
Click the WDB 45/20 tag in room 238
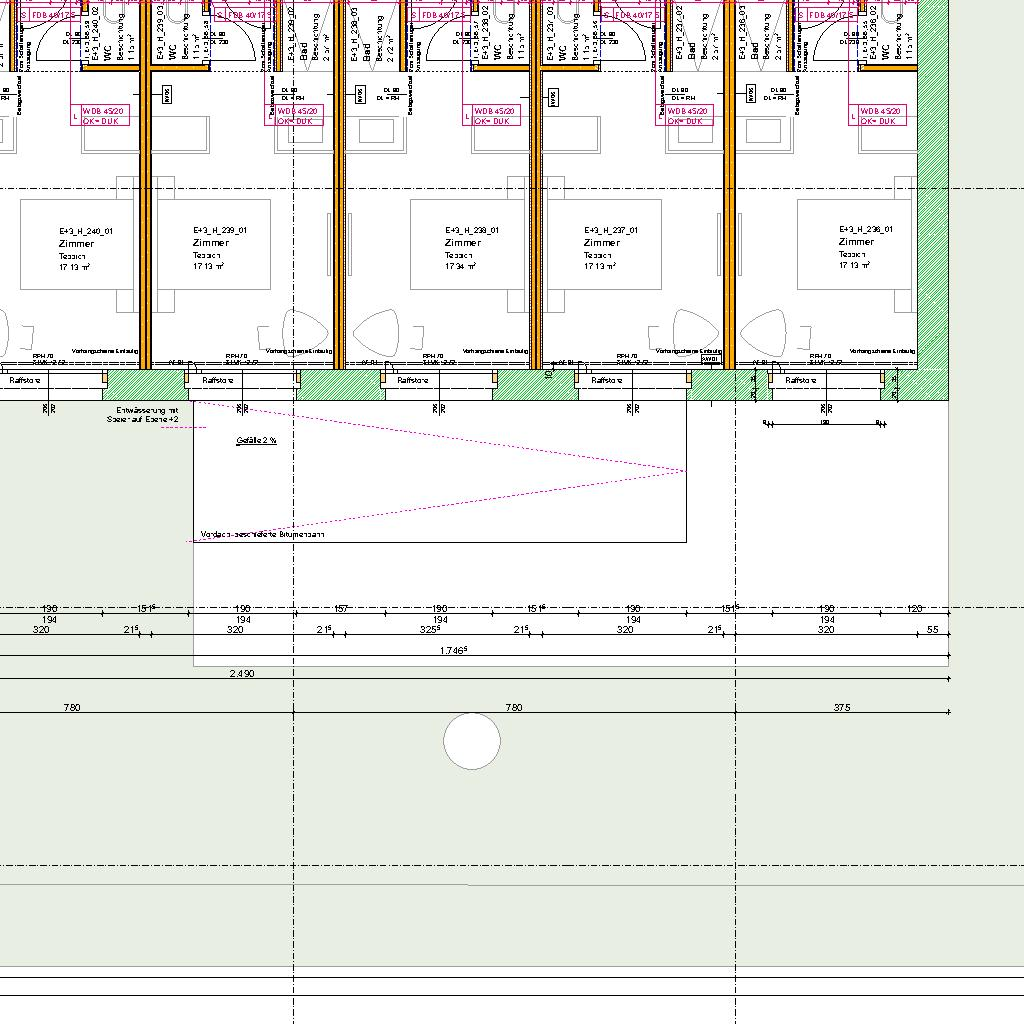coord(492,116)
